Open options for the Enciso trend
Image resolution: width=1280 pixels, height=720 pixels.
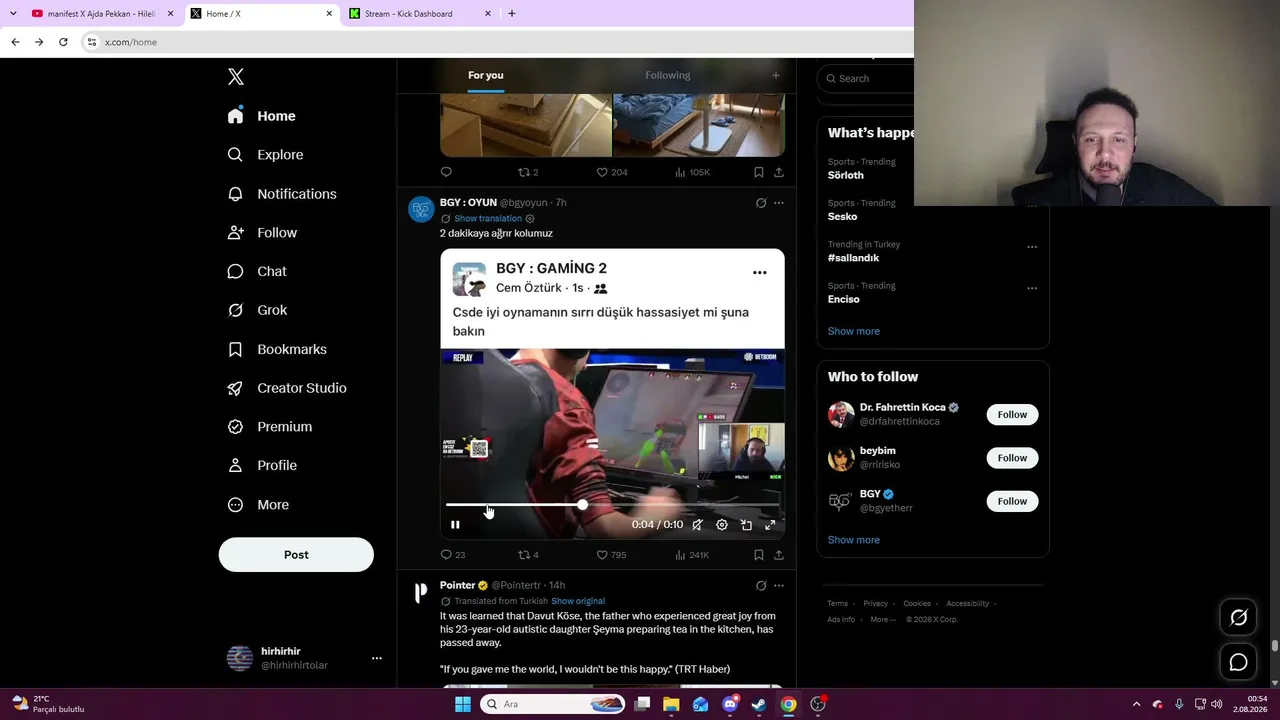pos(1032,288)
